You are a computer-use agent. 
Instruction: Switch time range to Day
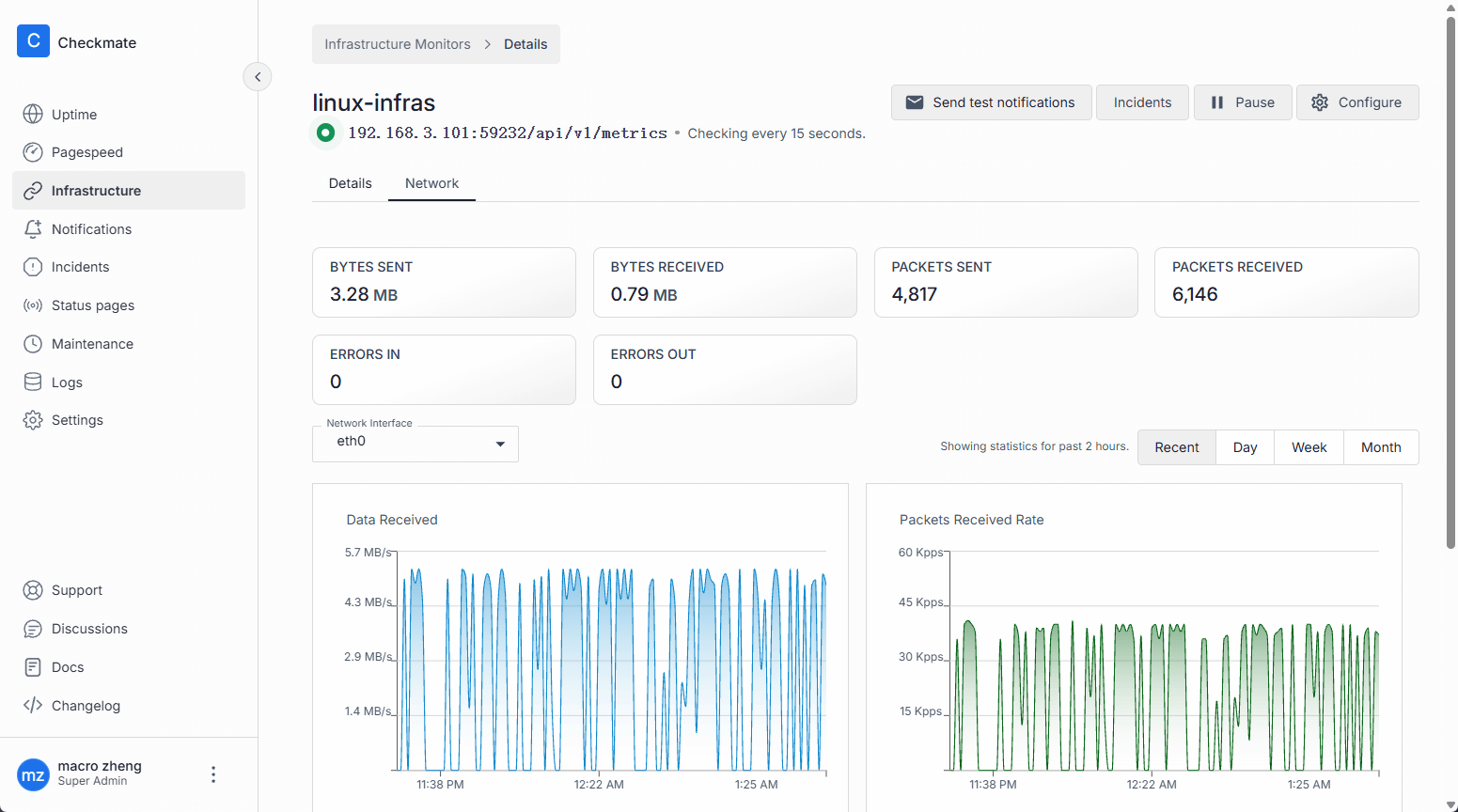(1245, 447)
